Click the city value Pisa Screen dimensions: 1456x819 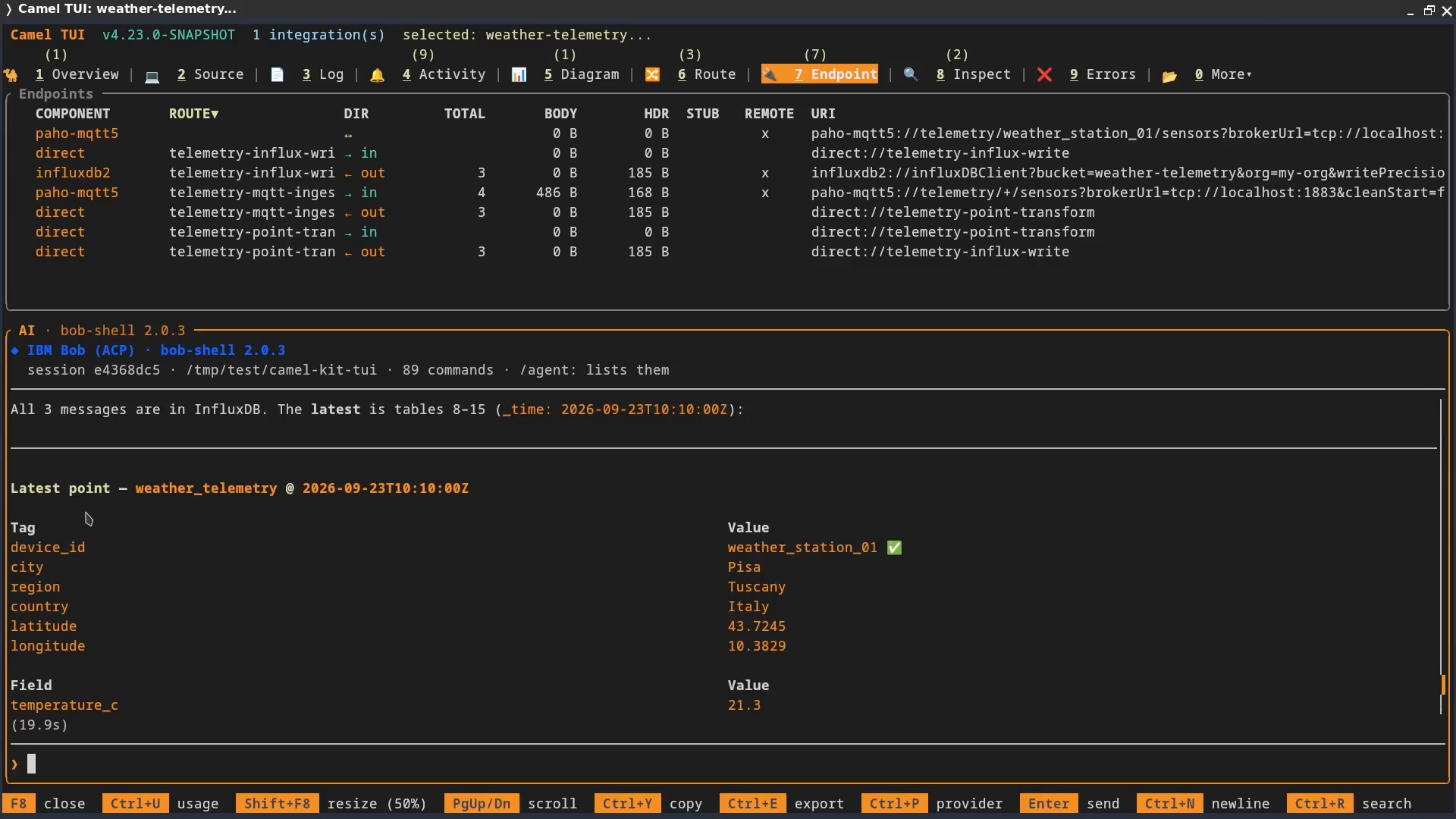[x=744, y=567]
